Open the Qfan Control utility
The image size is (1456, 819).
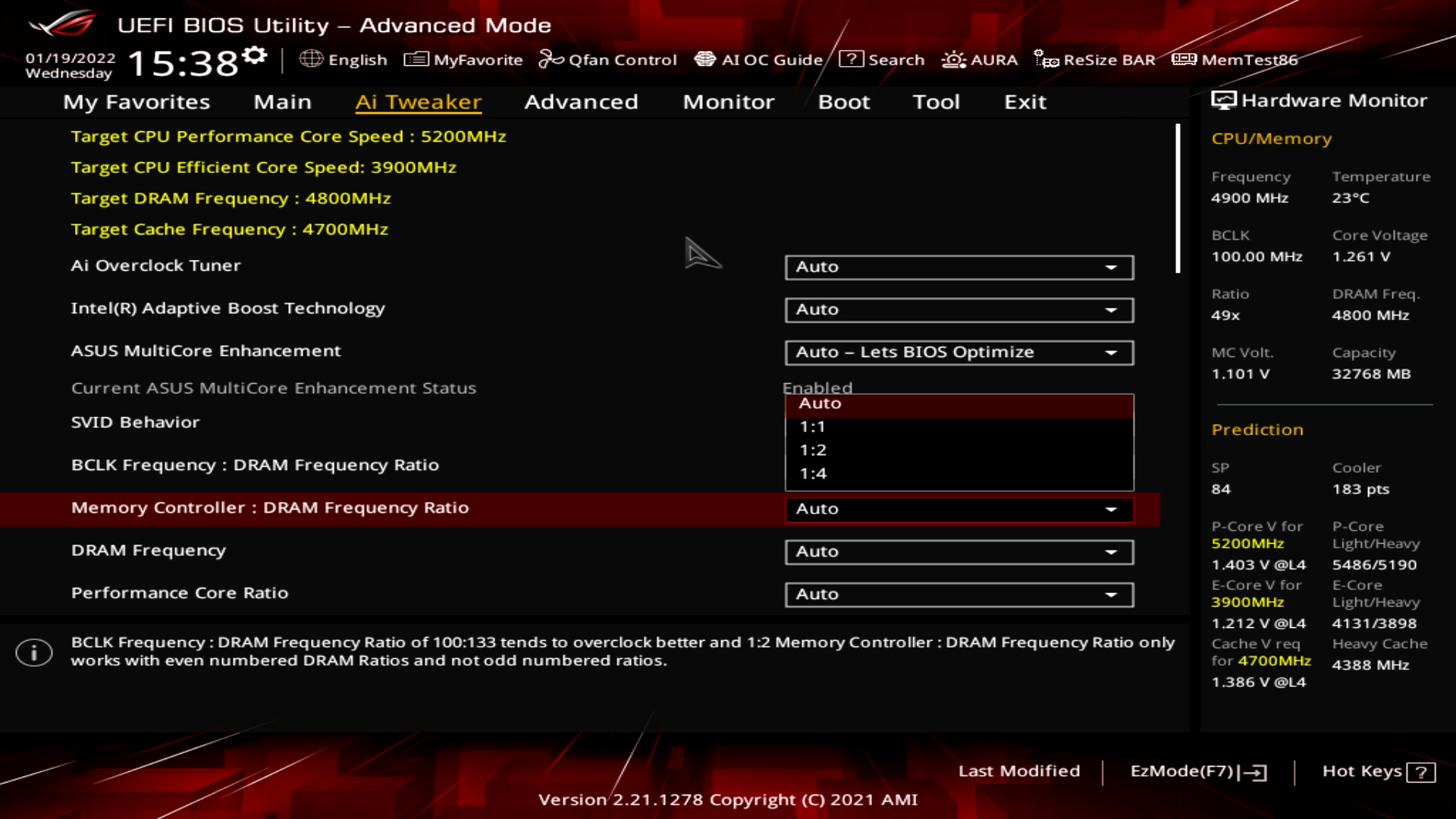click(x=607, y=59)
